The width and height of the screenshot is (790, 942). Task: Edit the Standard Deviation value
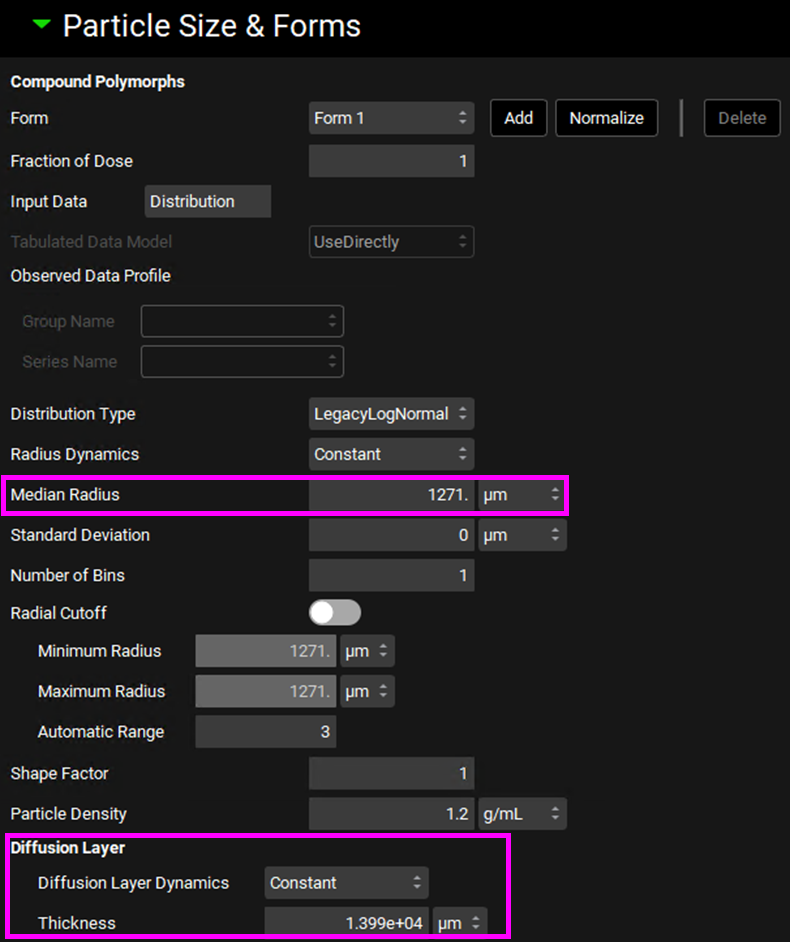click(391, 535)
